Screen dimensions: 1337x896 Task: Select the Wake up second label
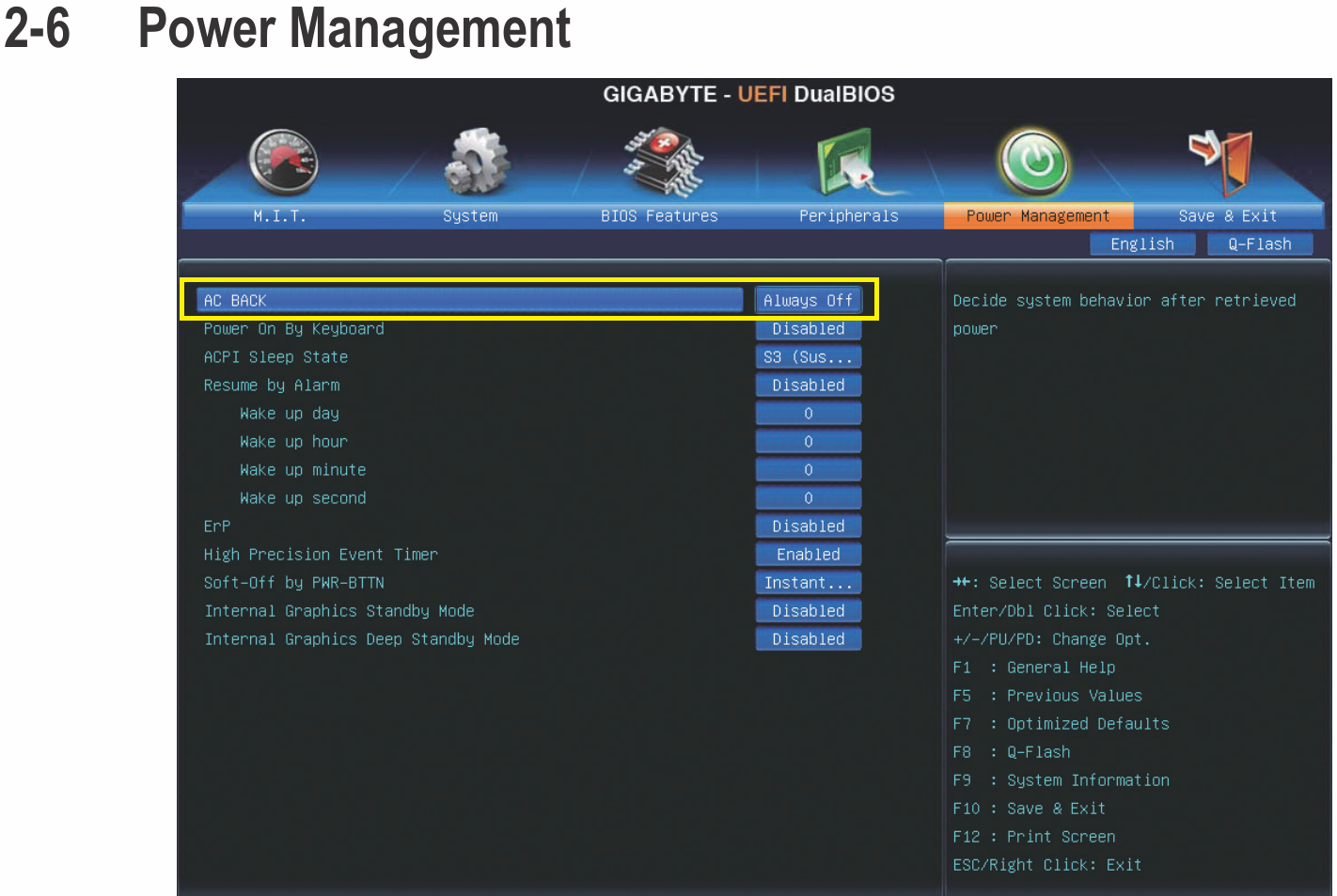pos(303,498)
